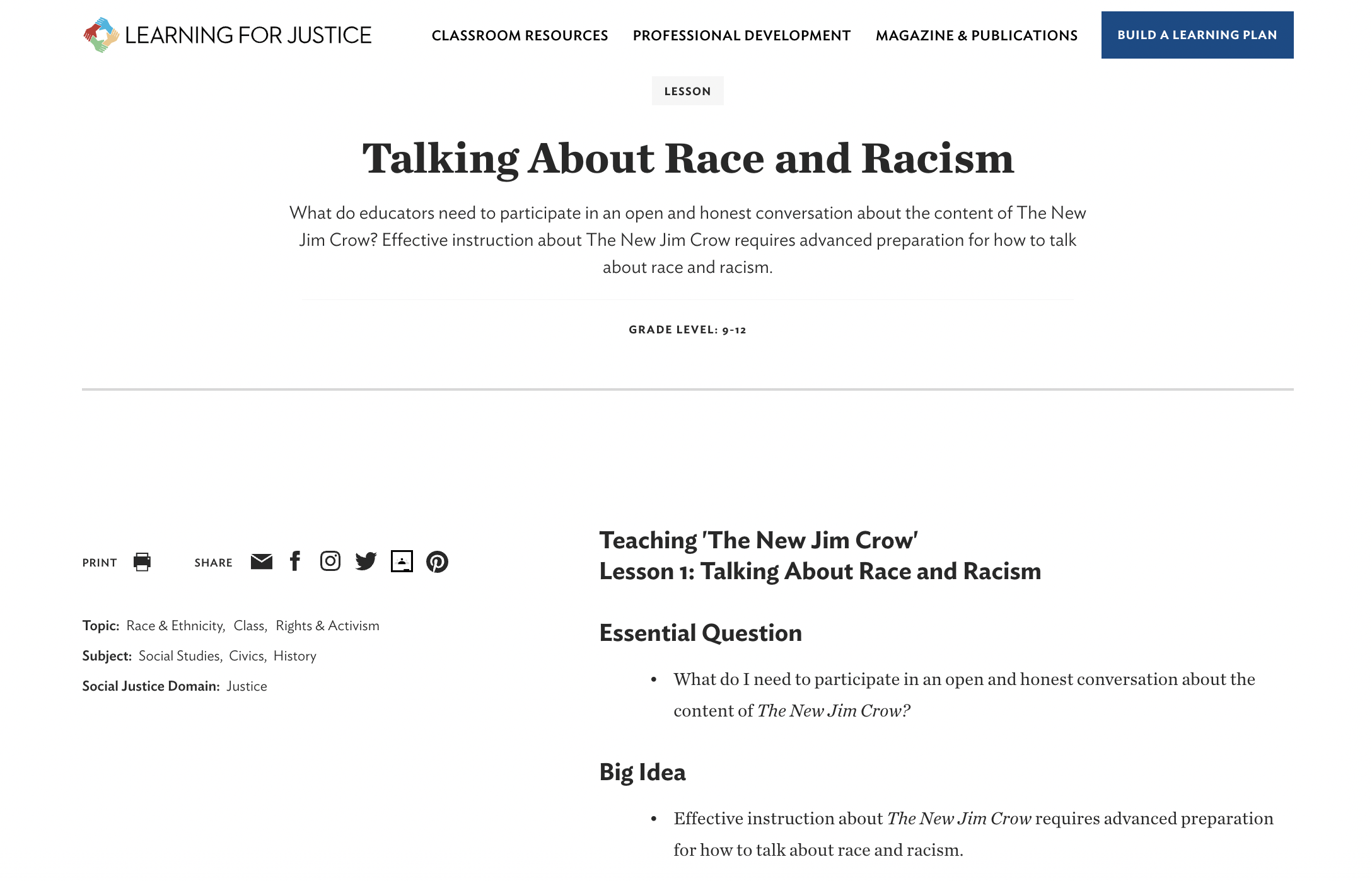
Task: Select the Lesson category label
Action: tap(687, 90)
